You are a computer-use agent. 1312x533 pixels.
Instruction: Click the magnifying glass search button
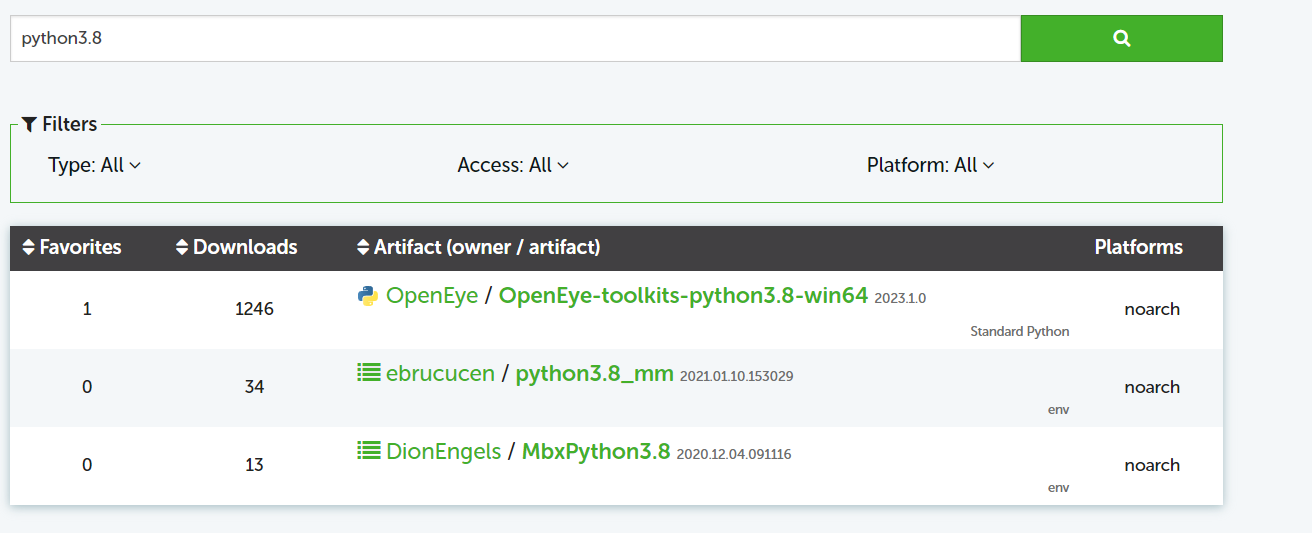point(1121,38)
